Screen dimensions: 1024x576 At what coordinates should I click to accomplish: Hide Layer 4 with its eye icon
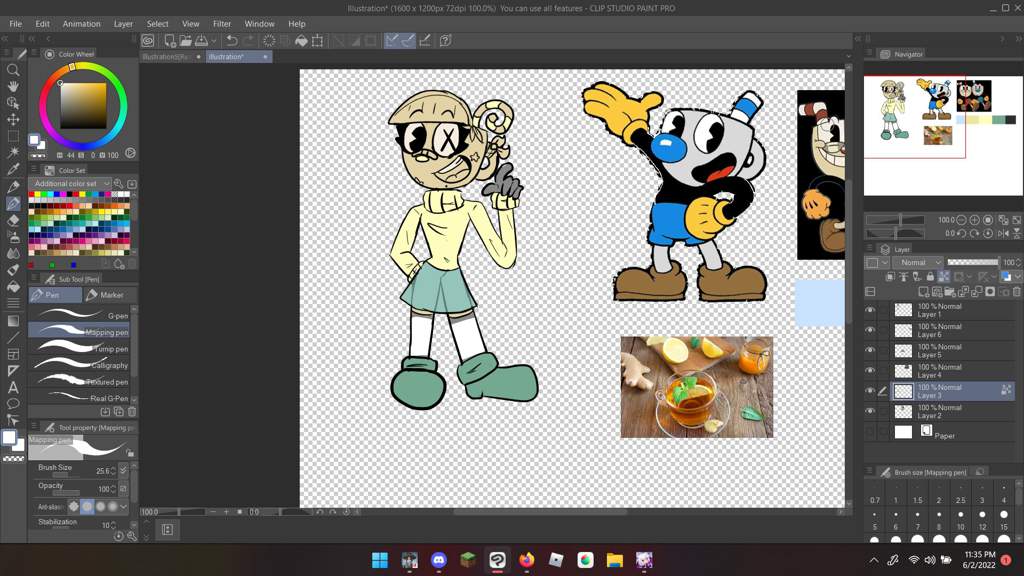point(870,371)
